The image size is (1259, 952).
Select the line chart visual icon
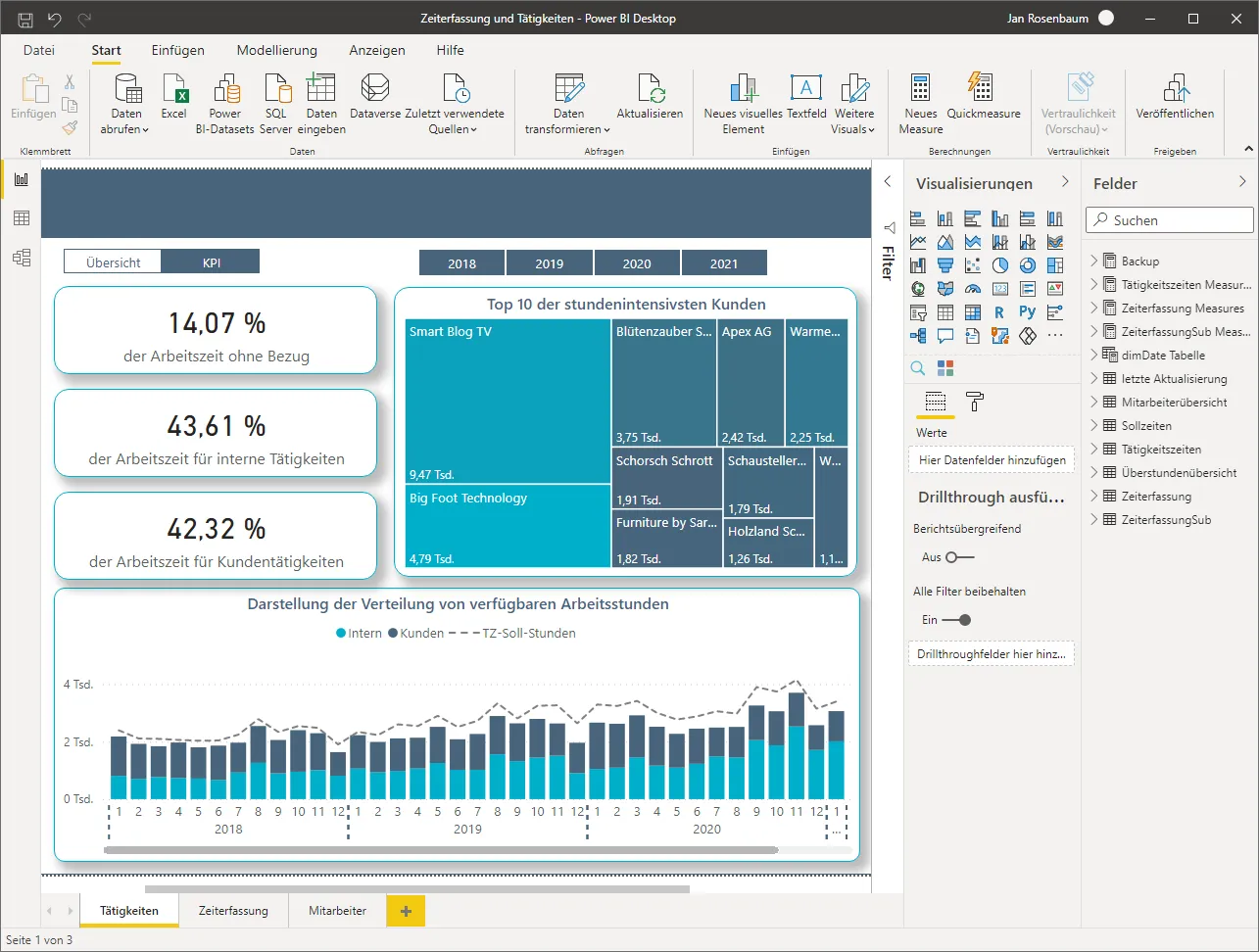[x=918, y=242]
